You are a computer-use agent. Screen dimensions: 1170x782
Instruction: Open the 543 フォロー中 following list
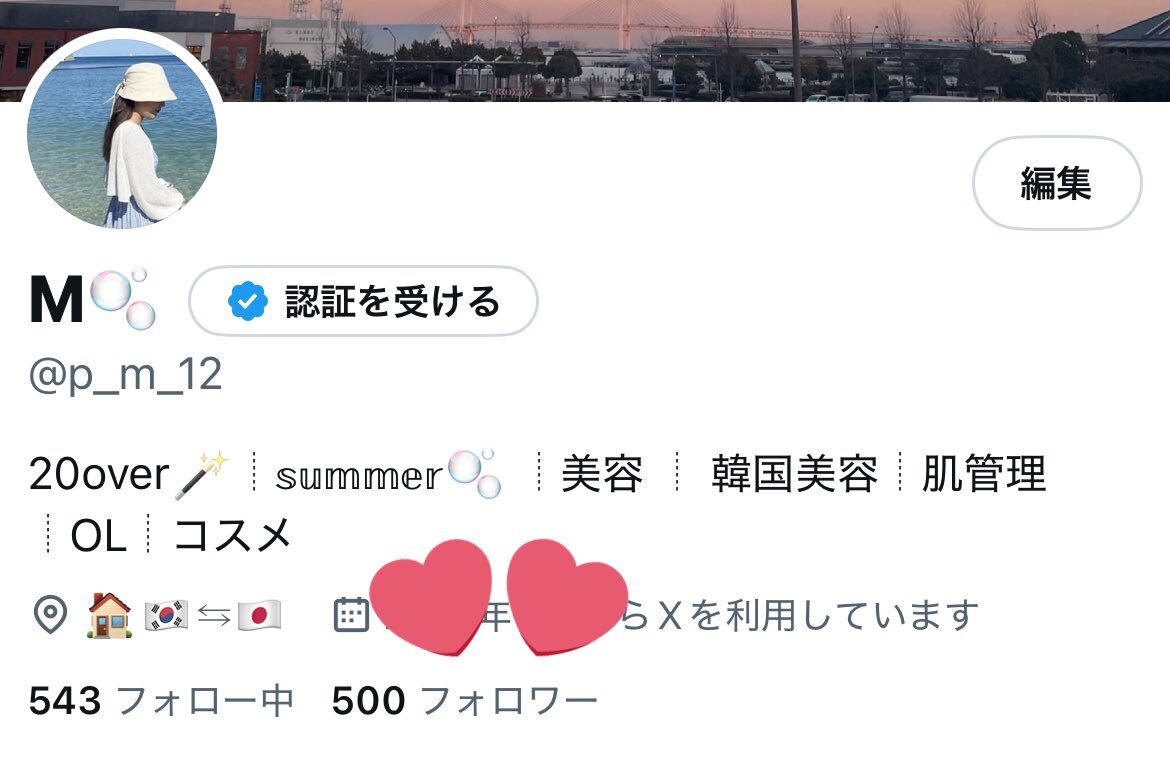[x=161, y=701]
